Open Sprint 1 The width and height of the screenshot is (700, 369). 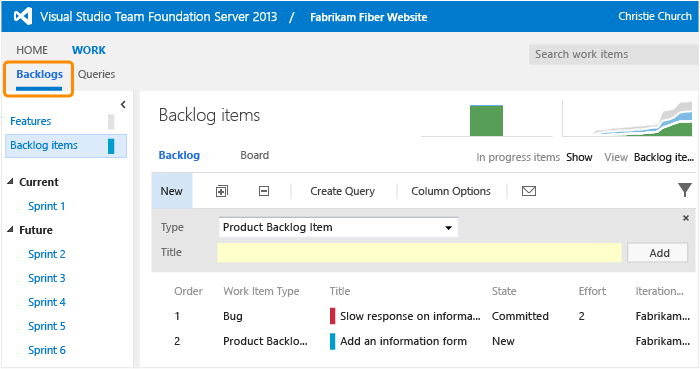tap(46, 206)
